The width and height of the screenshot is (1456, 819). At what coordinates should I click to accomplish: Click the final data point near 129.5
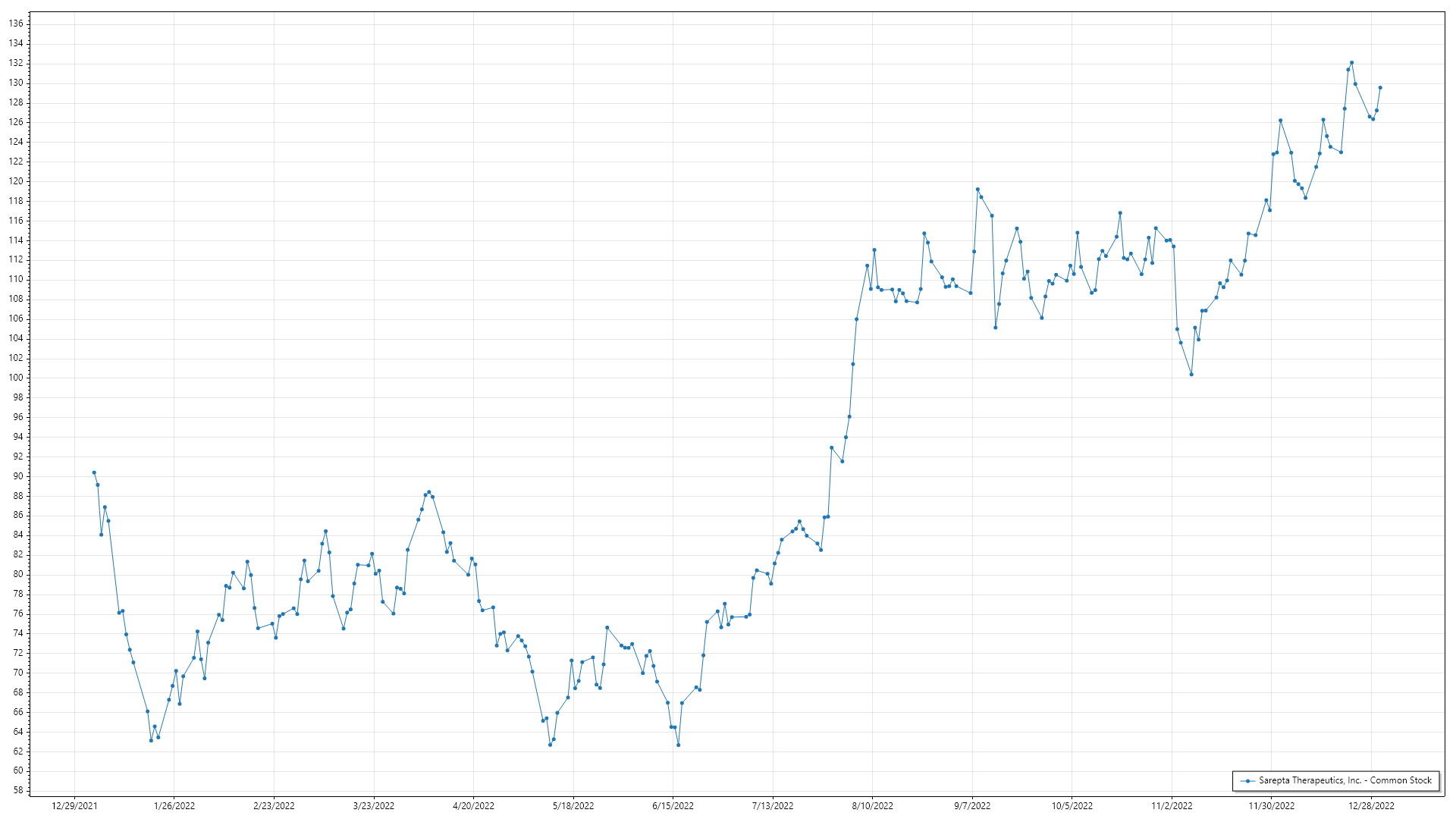pos(1380,88)
